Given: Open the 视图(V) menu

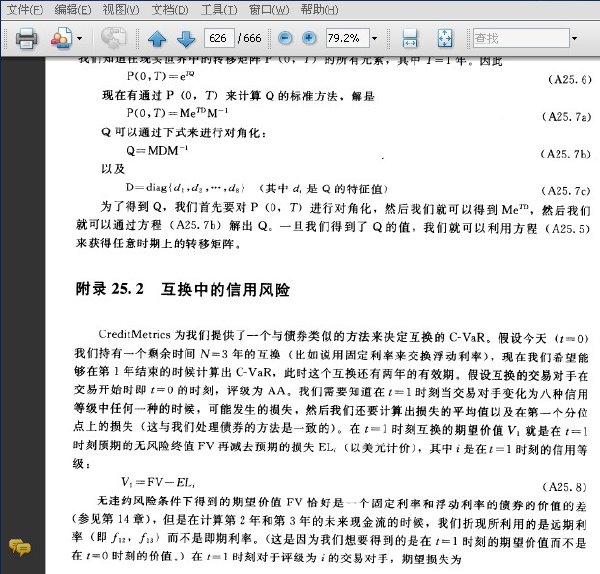Looking at the screenshot, I should [121, 9].
